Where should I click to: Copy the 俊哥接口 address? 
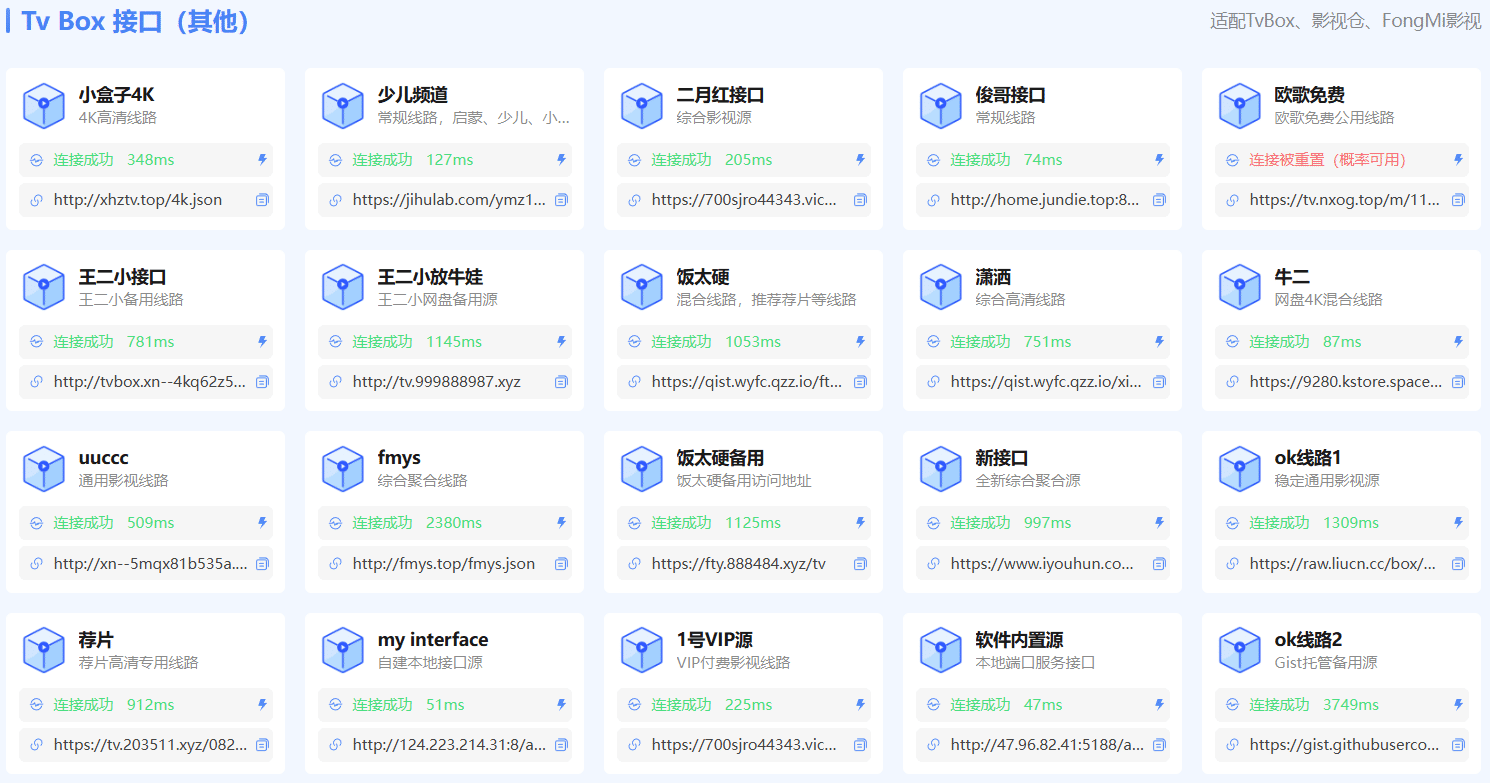(x=1159, y=200)
